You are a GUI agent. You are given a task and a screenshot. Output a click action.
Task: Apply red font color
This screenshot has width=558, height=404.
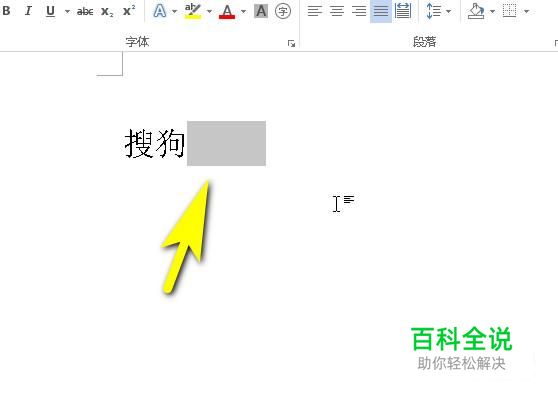pos(227,11)
